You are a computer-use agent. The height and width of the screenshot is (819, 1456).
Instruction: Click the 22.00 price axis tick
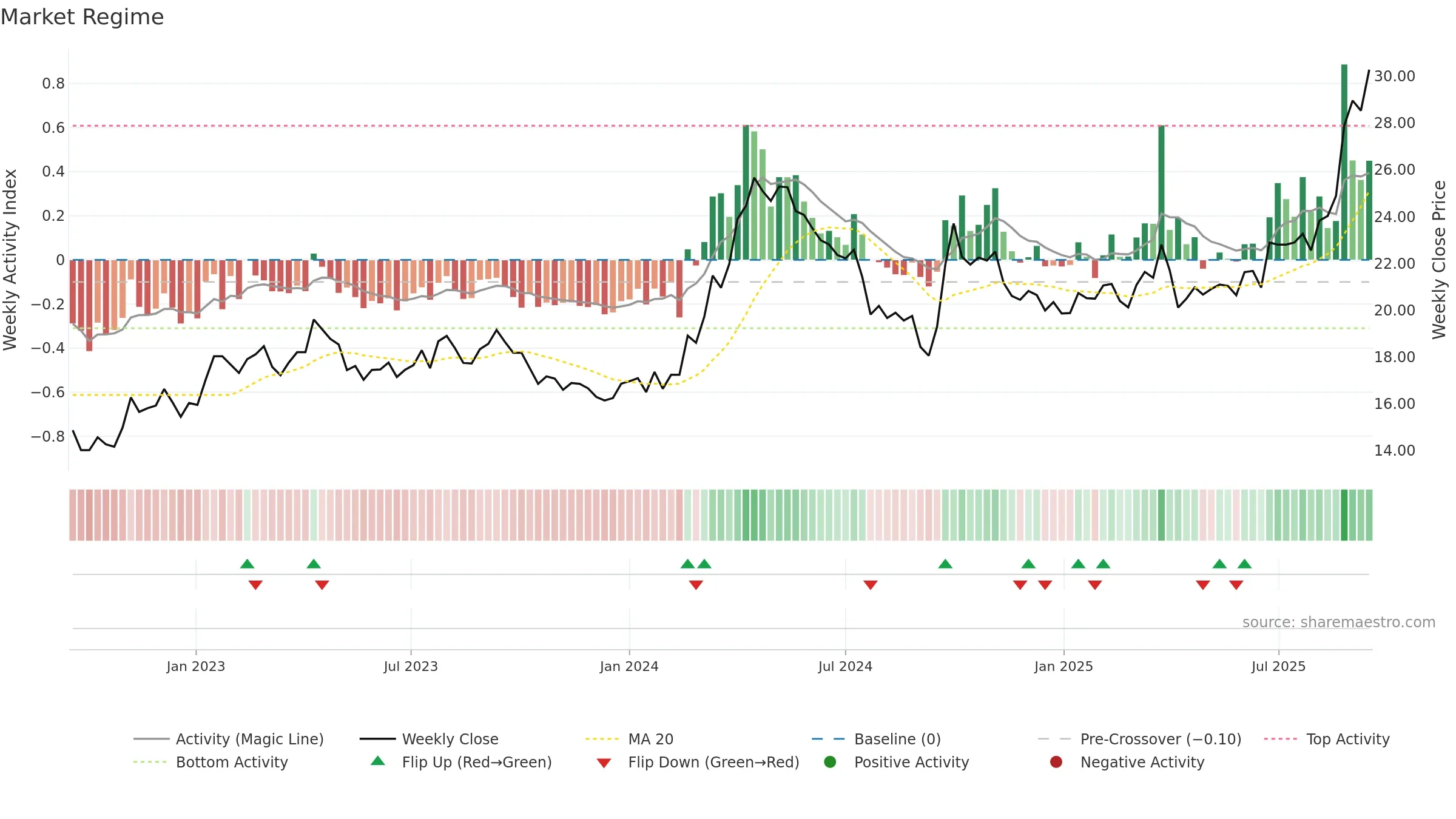coord(1394,263)
